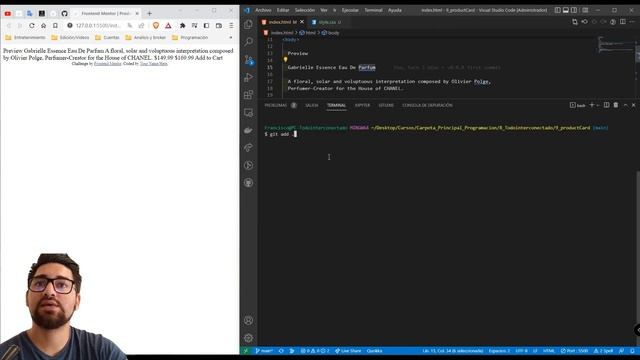Screen dimensions: 640x360
Task: Open the Customize Layout button
Action: [585, 10]
